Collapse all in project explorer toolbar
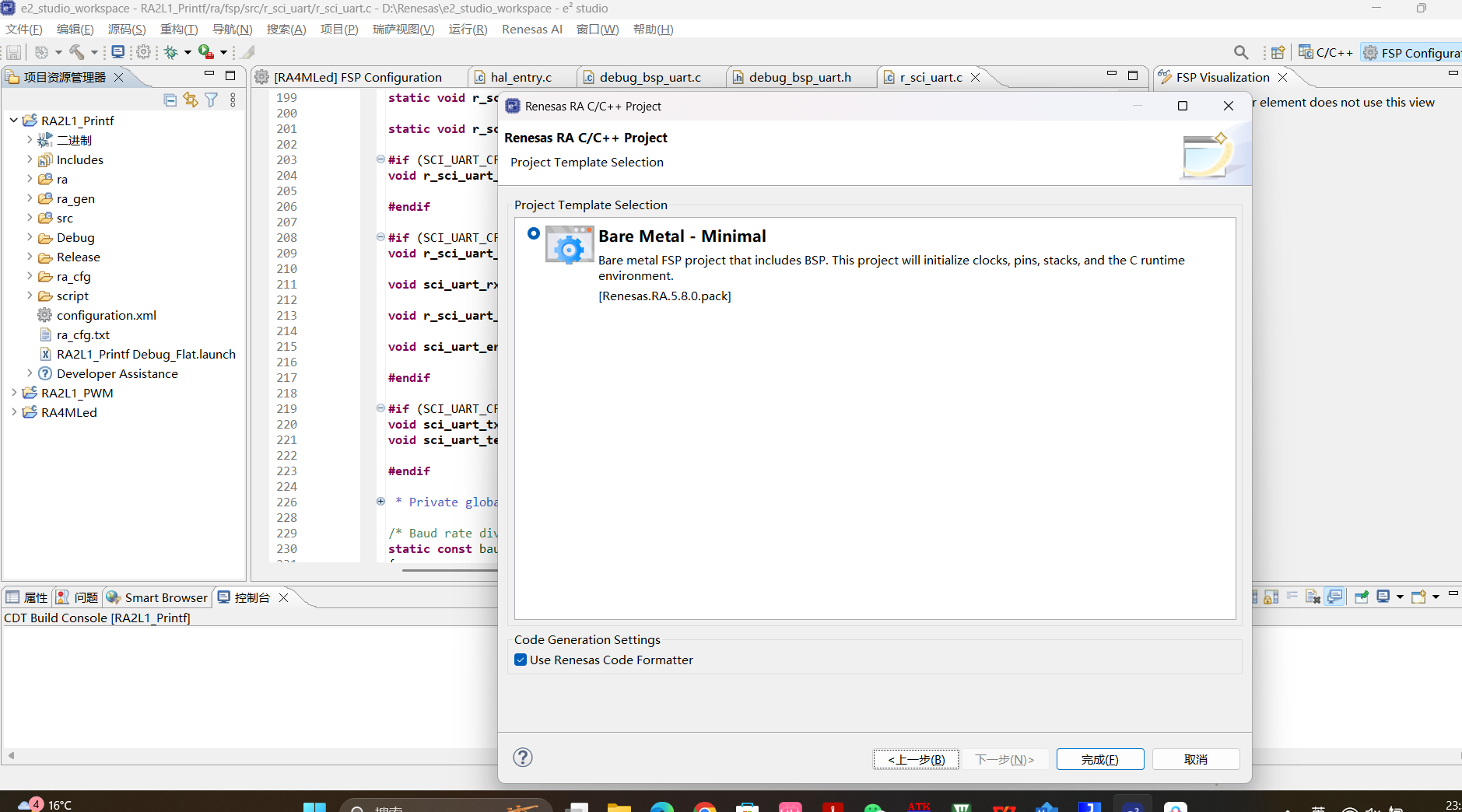 tap(170, 100)
